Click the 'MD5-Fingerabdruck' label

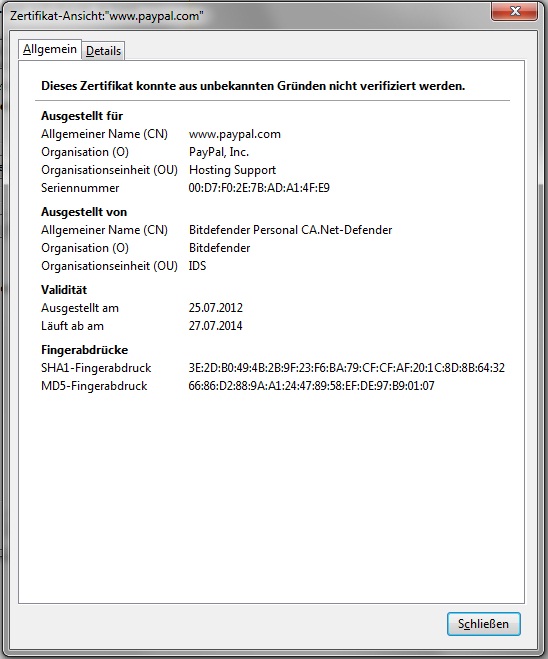(94, 386)
